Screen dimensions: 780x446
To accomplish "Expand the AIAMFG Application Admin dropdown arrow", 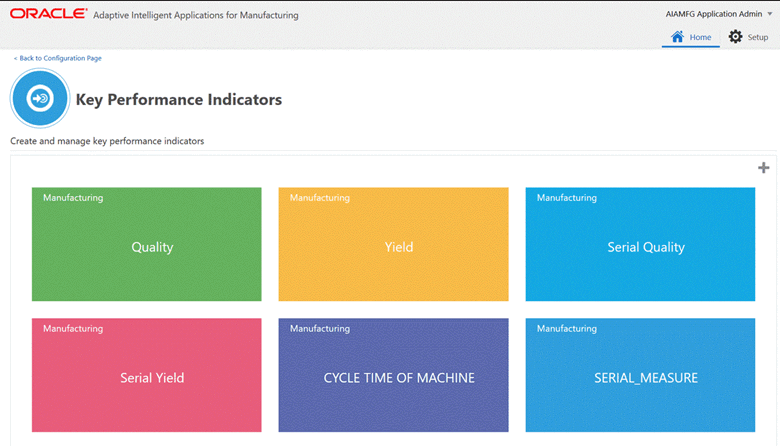I will [x=770, y=14].
